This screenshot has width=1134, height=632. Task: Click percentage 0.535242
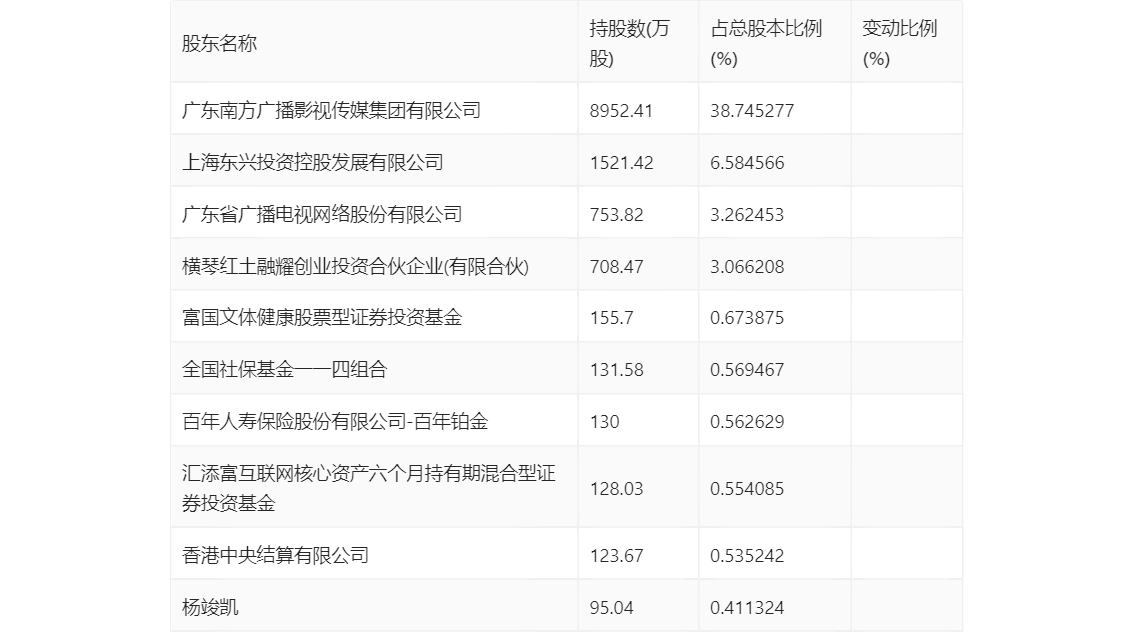coord(747,556)
